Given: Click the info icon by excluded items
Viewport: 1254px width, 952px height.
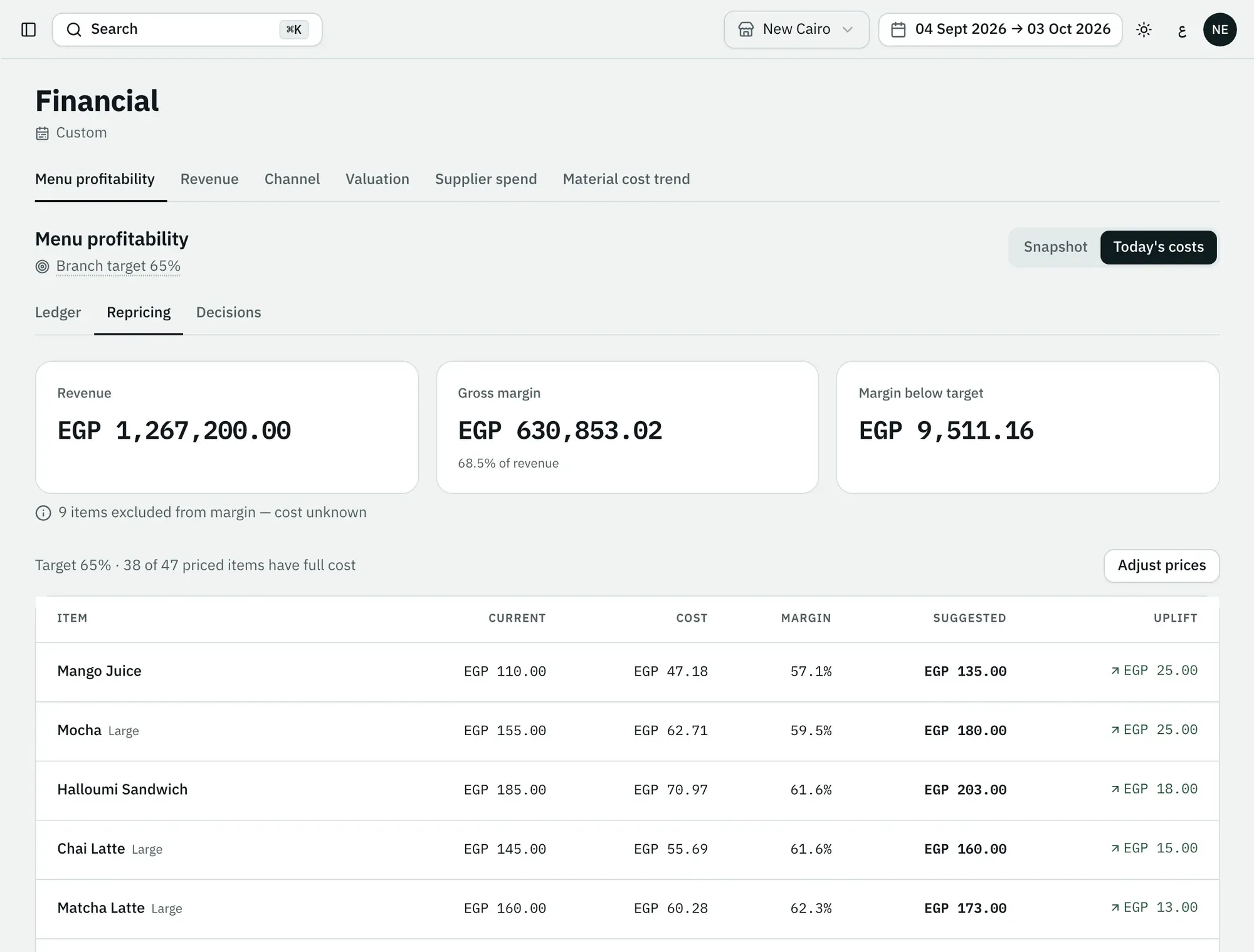Looking at the screenshot, I should click(x=43, y=513).
